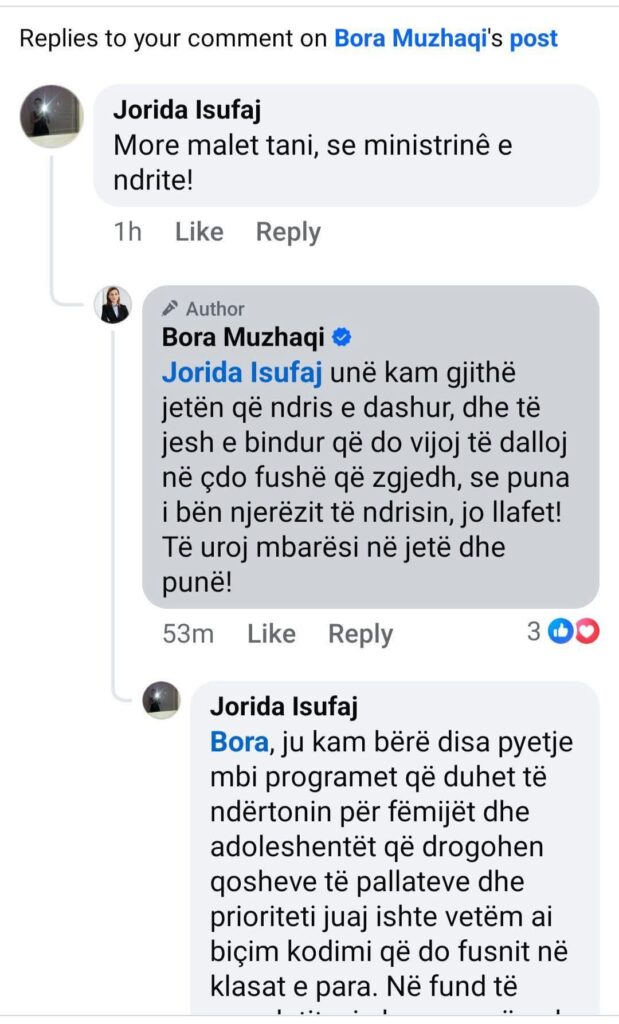Screen dimensions: 619x1024
Task: Open the Bora Muzhaqi link in the header
Action: pyautogui.click(x=410, y=39)
